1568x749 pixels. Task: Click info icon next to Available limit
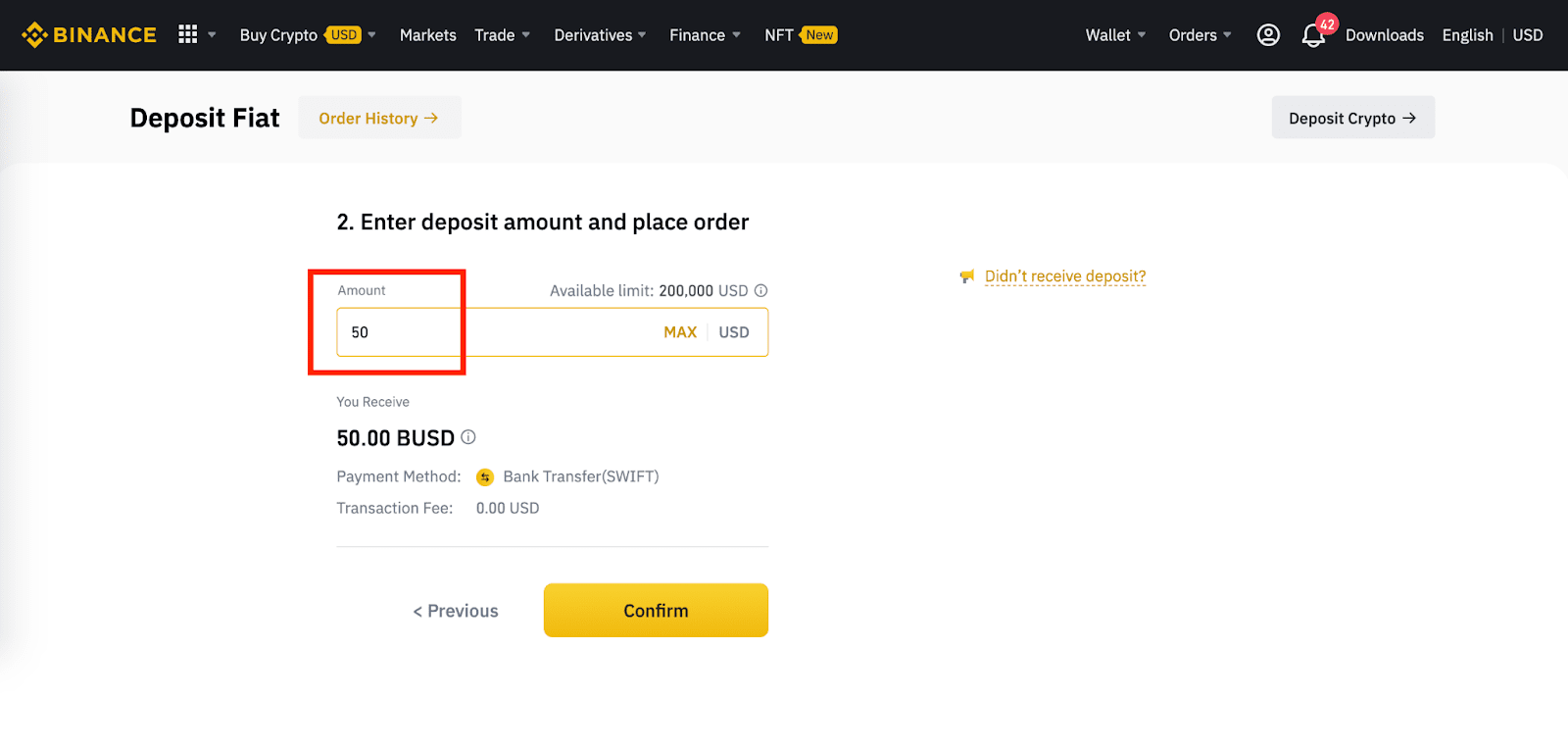click(761, 290)
